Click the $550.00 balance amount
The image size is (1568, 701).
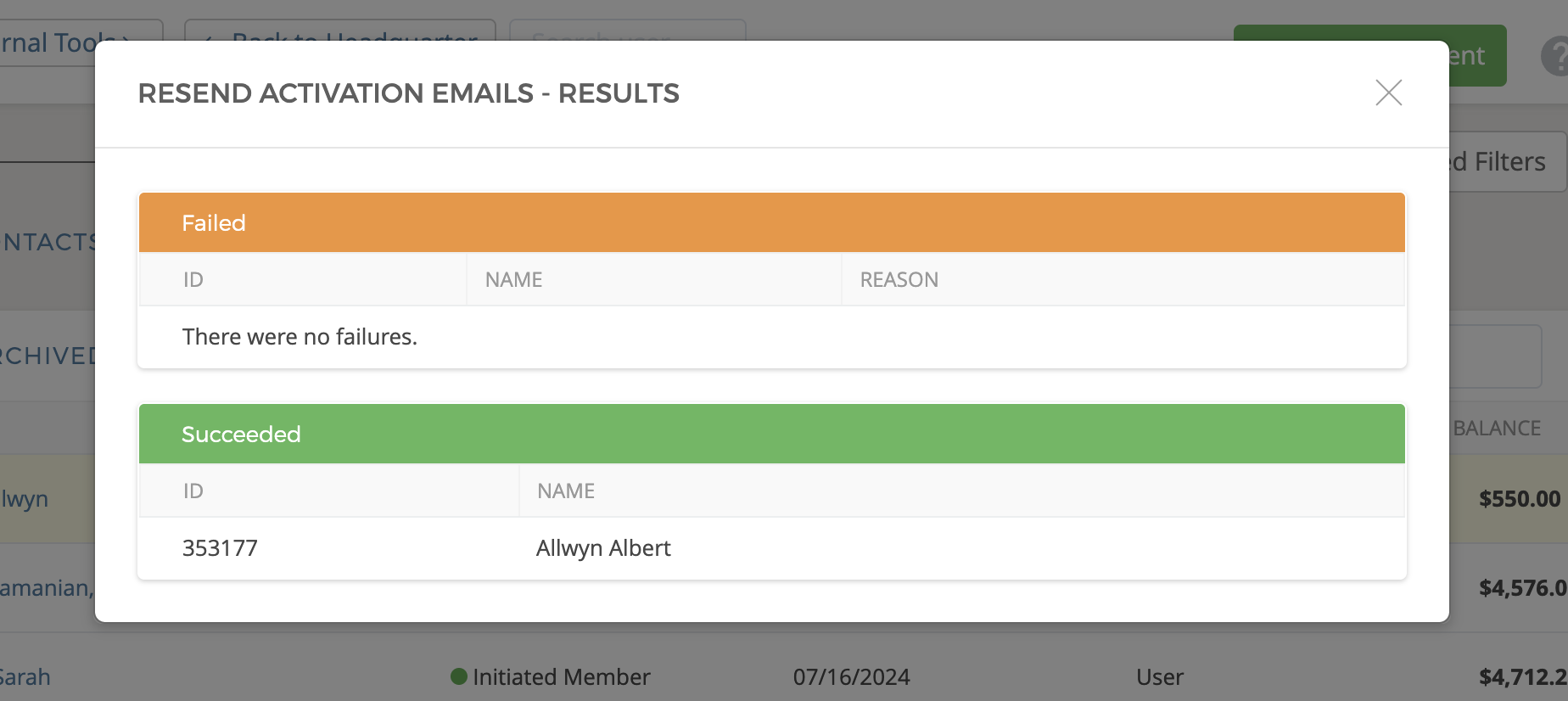(x=1519, y=499)
